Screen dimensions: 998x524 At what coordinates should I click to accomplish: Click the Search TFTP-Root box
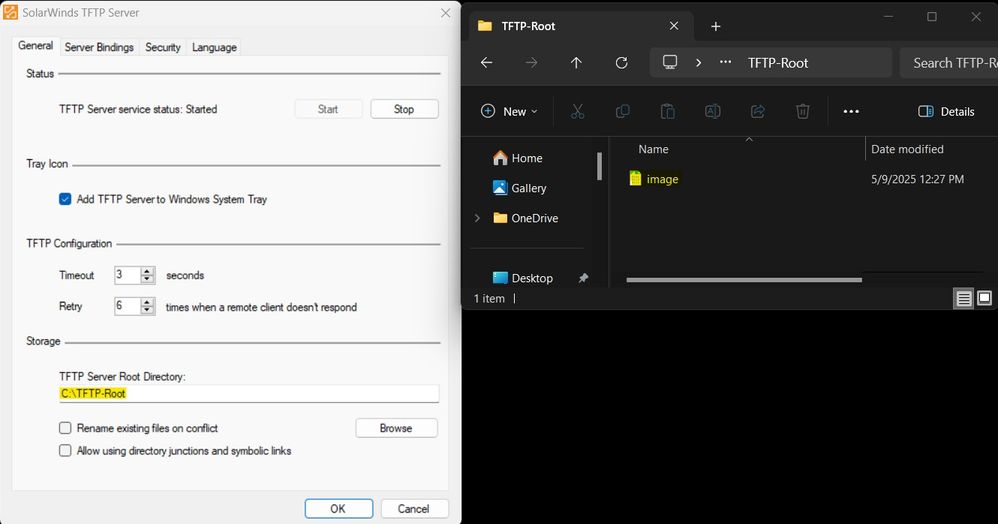[x=949, y=62]
